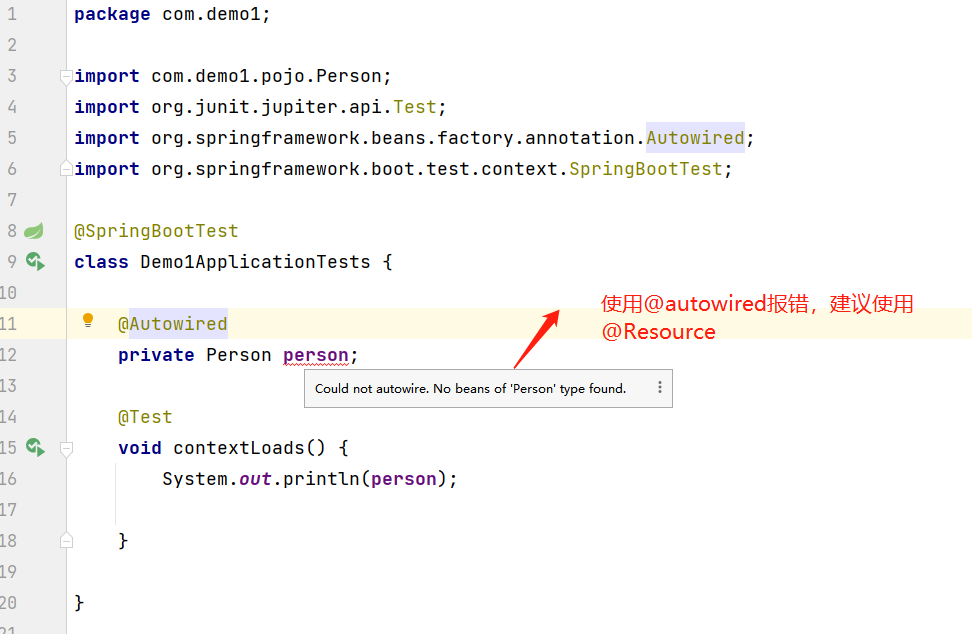This screenshot has height=634, width=972.
Task: Click the @SpringBootTest annotation on line 8
Action: tap(156, 231)
